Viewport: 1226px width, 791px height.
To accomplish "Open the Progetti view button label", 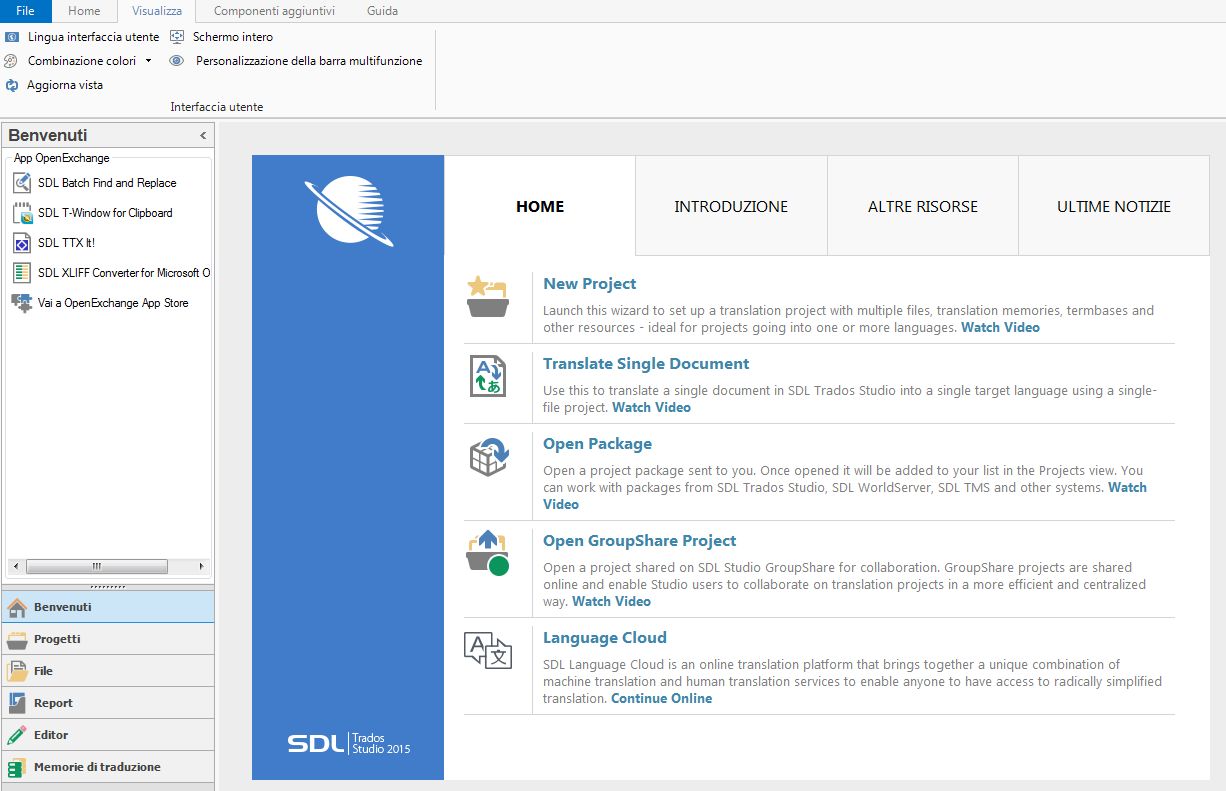I will coord(57,639).
